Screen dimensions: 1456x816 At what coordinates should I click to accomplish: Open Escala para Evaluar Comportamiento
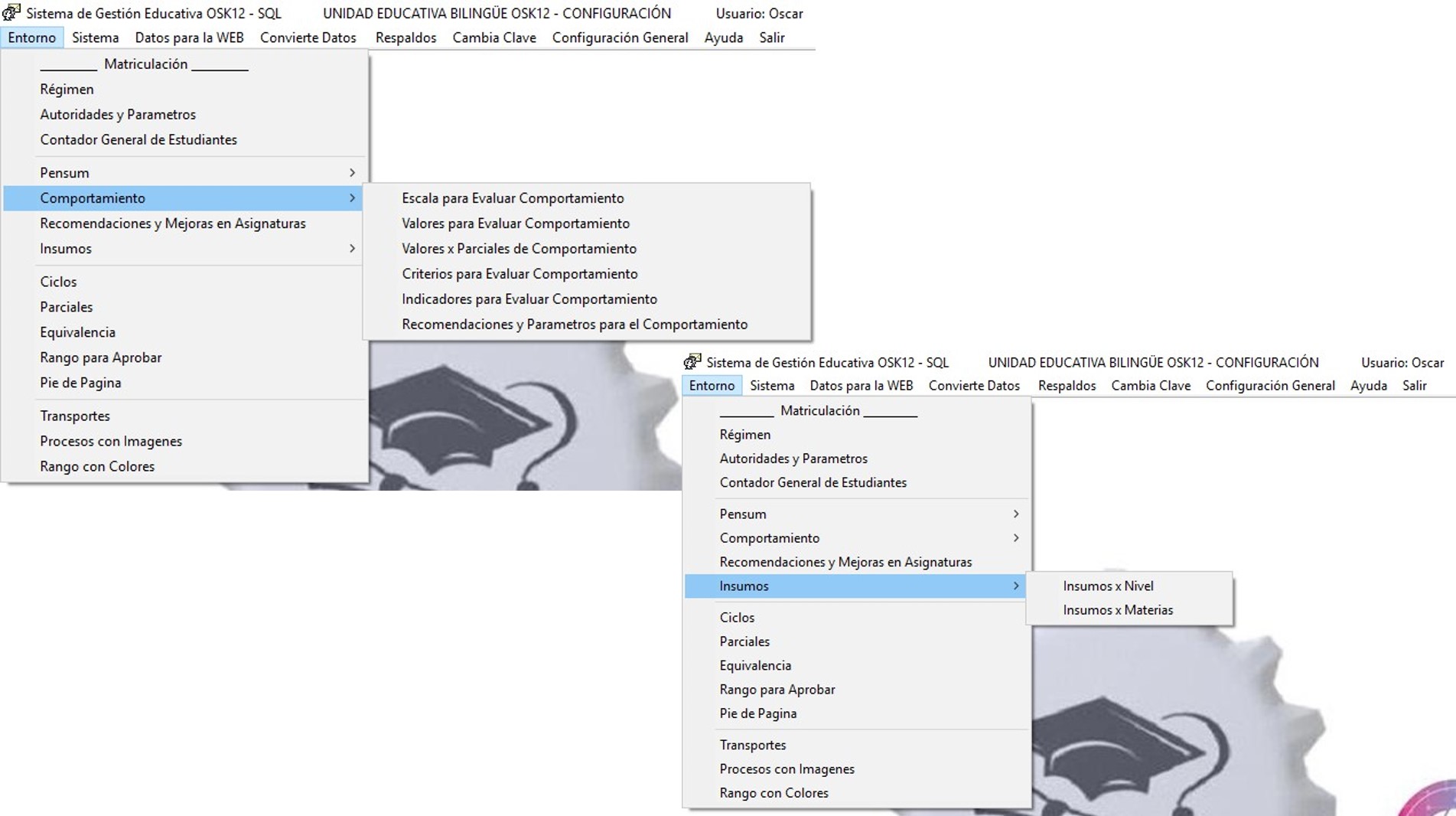pos(513,198)
